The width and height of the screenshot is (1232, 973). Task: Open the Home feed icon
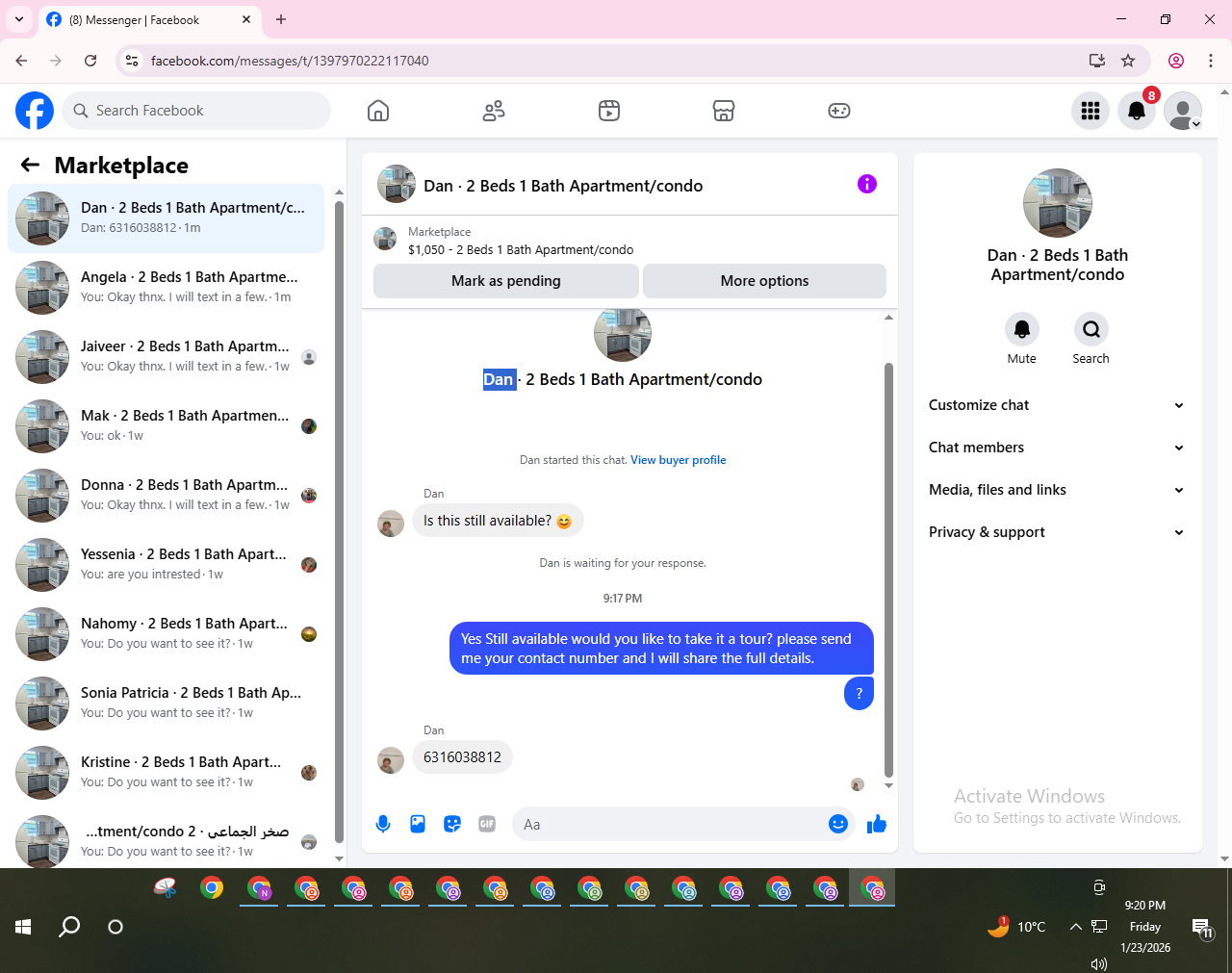[x=378, y=111]
